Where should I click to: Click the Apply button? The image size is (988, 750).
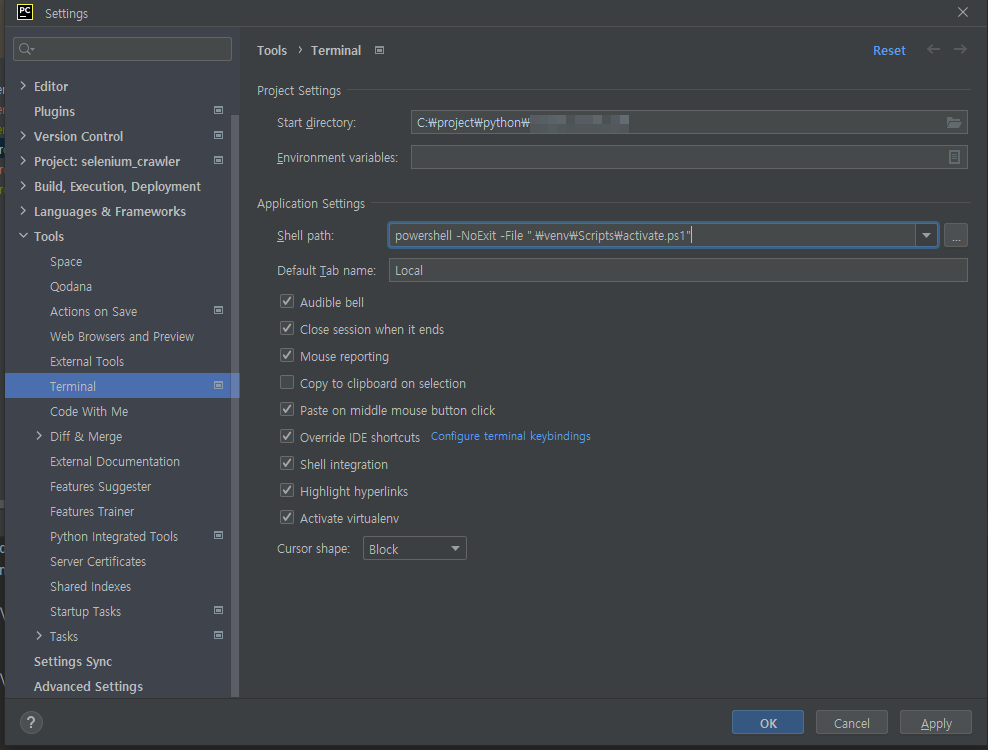(936, 723)
